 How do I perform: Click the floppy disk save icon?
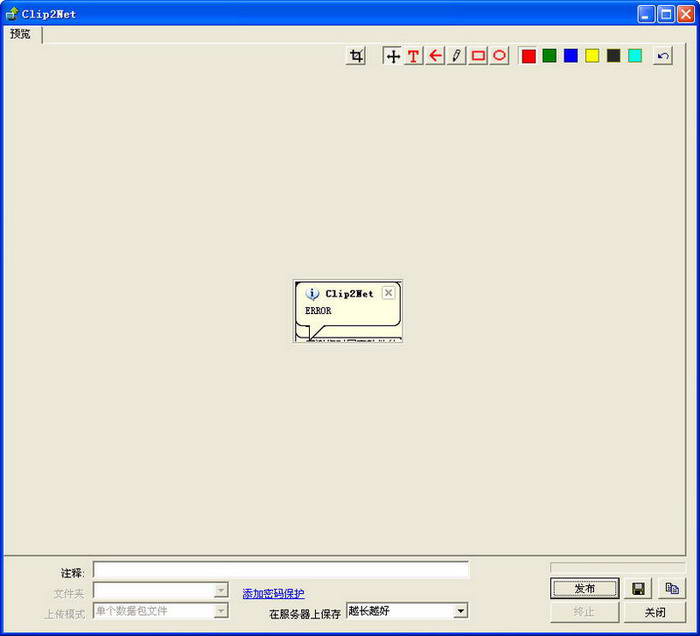(x=638, y=589)
